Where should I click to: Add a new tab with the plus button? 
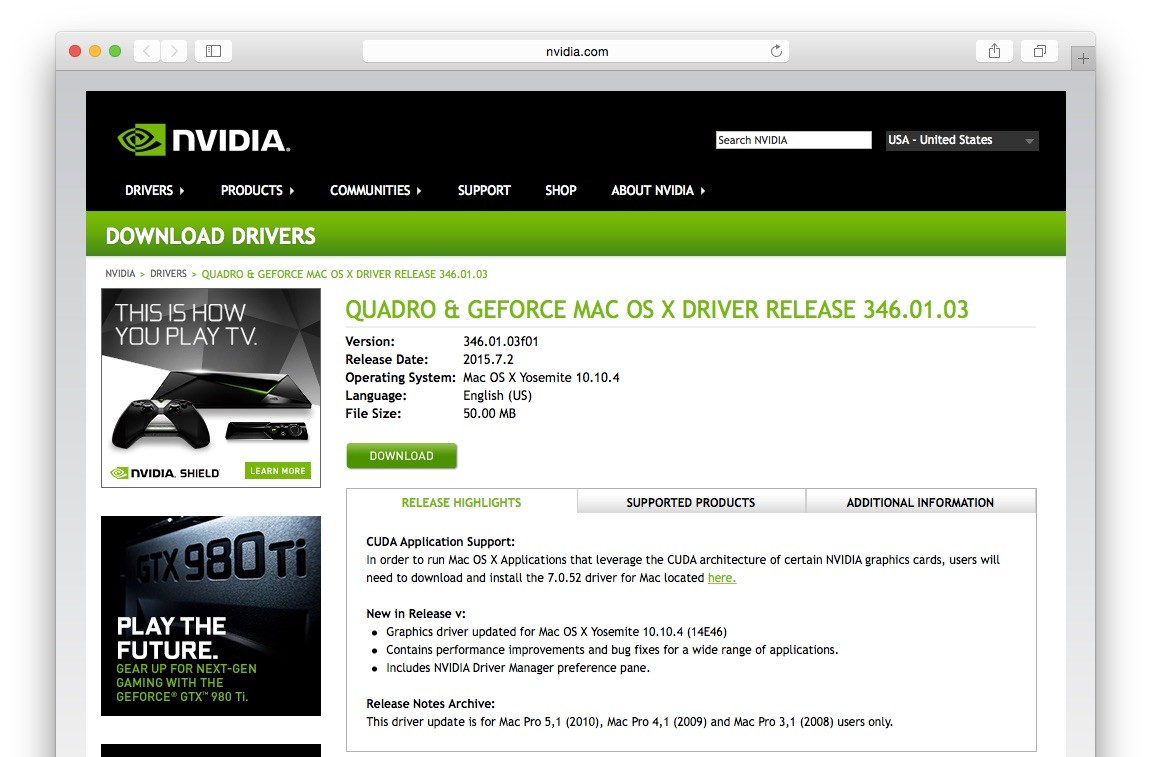1083,58
